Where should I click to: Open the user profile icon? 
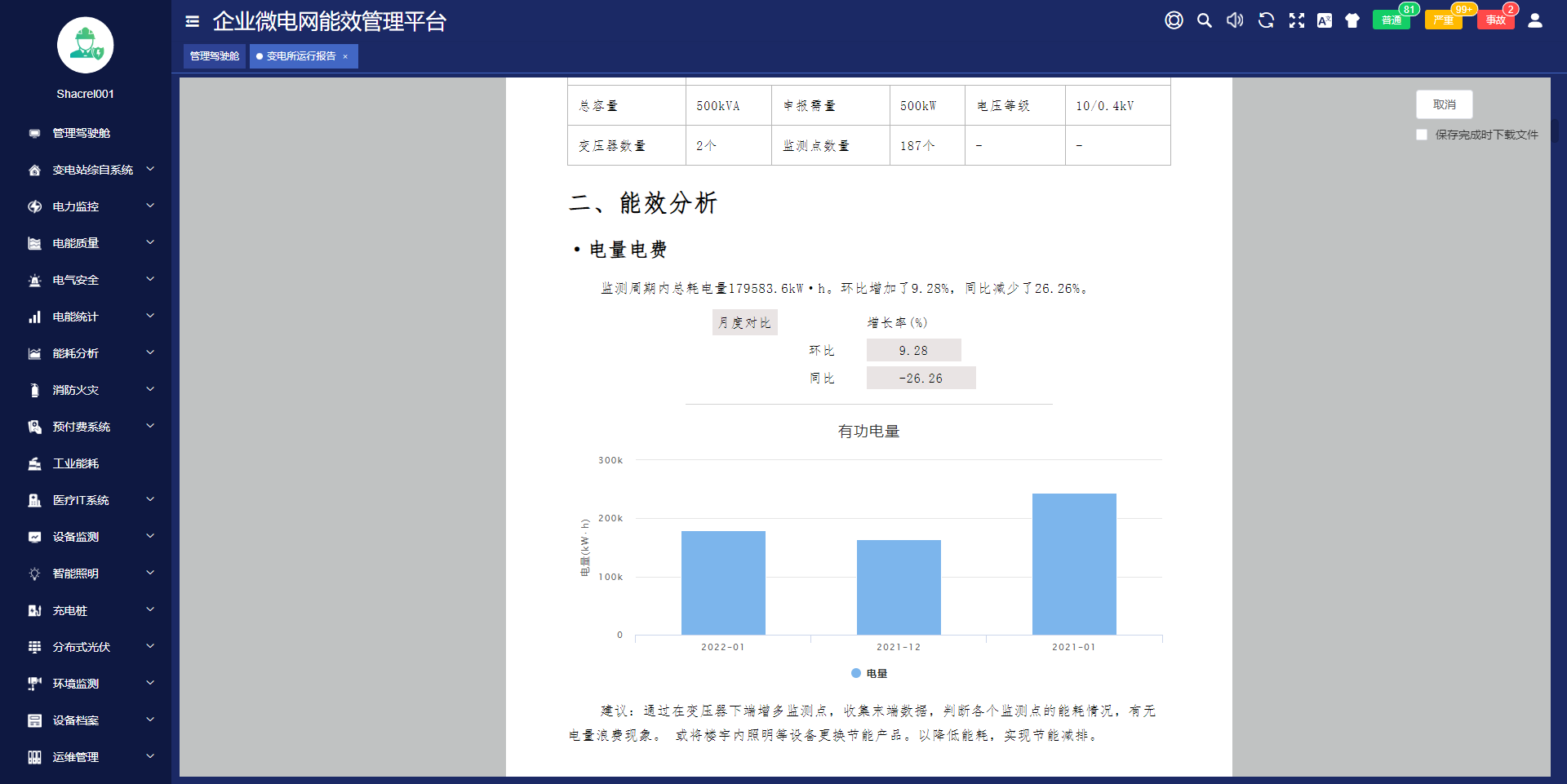tap(1534, 20)
